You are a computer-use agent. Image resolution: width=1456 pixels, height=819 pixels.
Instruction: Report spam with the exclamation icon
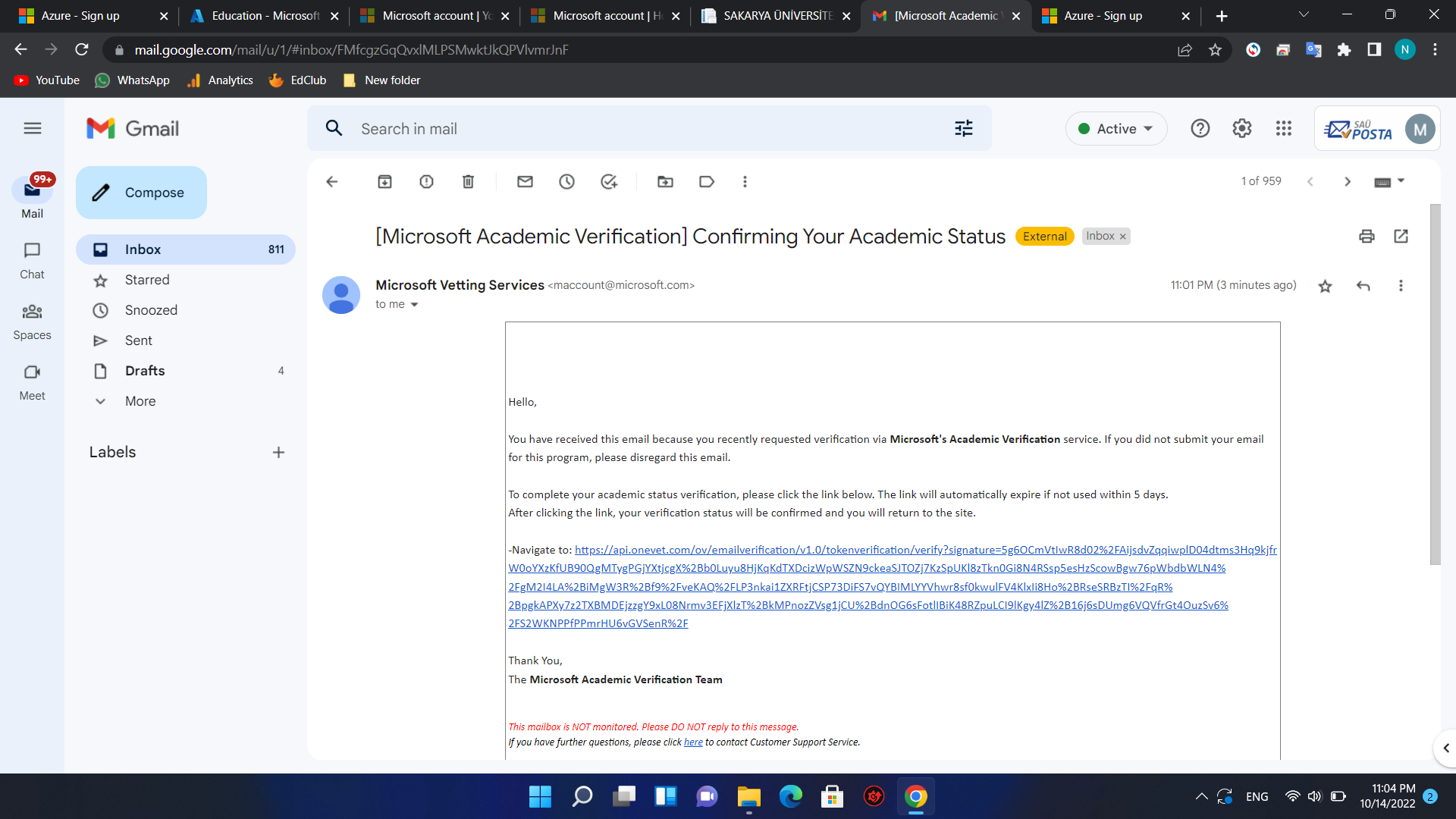coord(426,182)
